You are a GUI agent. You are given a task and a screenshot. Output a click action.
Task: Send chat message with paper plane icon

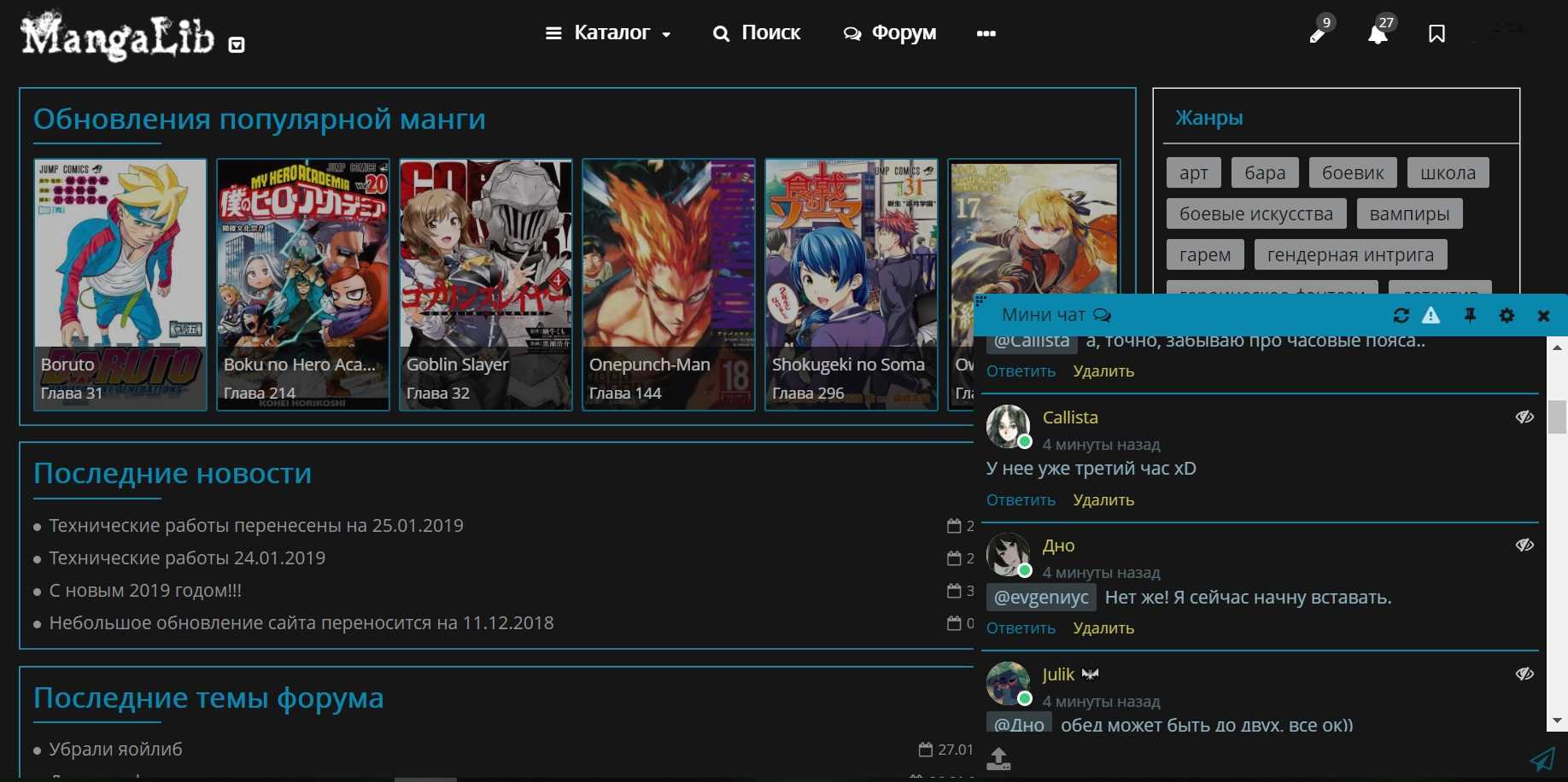[x=1542, y=758]
